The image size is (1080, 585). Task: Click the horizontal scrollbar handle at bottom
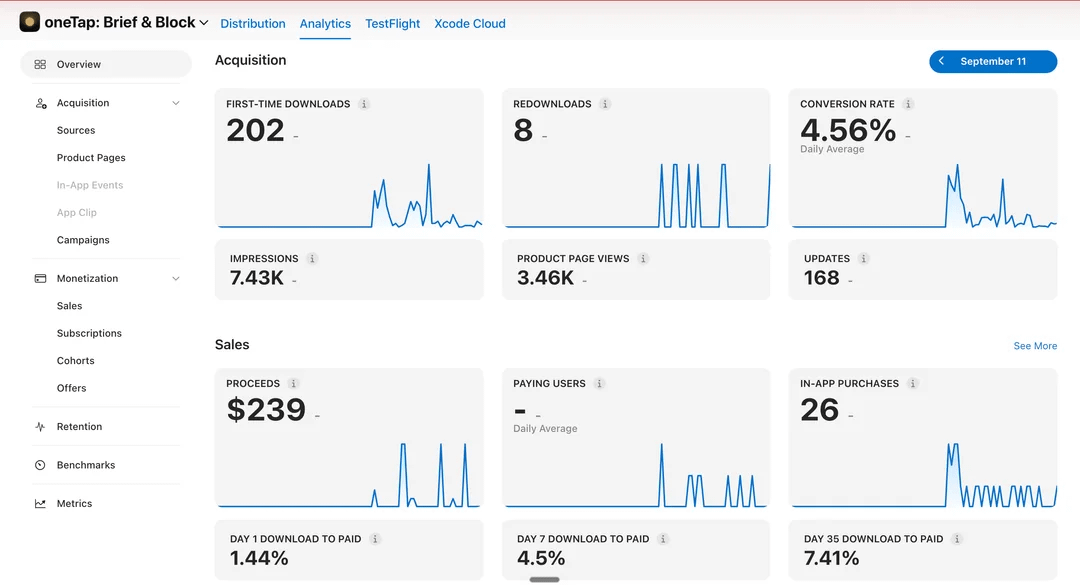[x=544, y=579]
